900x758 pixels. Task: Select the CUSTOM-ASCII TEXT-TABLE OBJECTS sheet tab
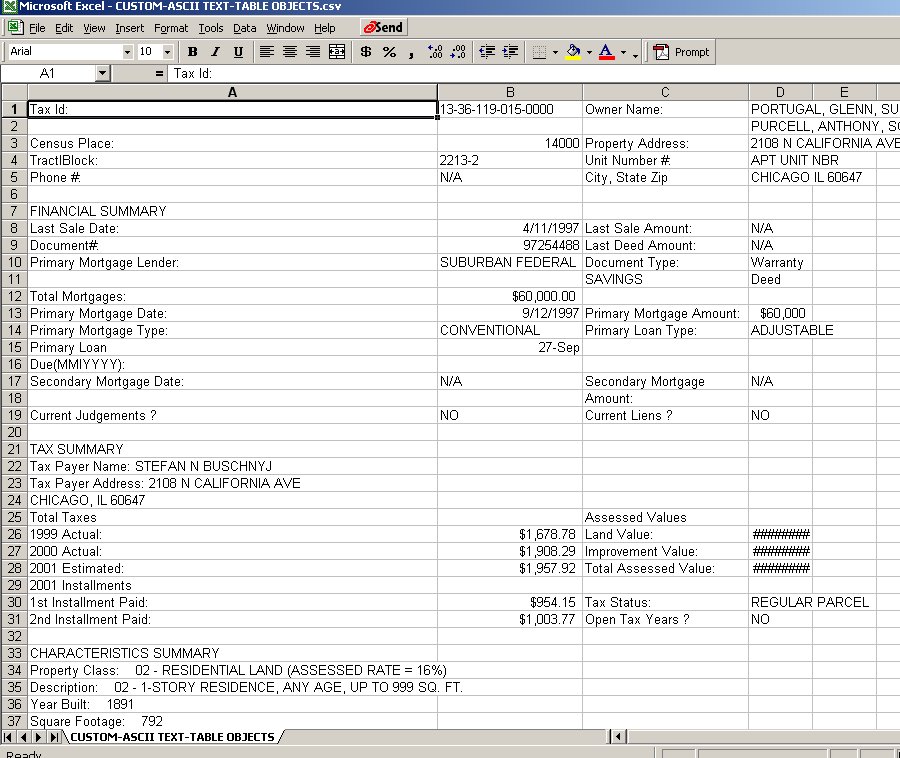(x=172, y=737)
